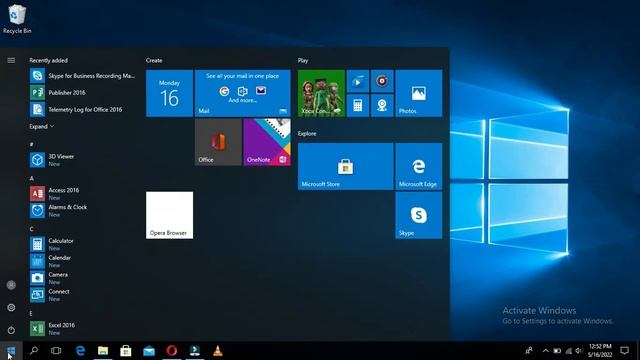Launch the Camera app

click(82, 278)
